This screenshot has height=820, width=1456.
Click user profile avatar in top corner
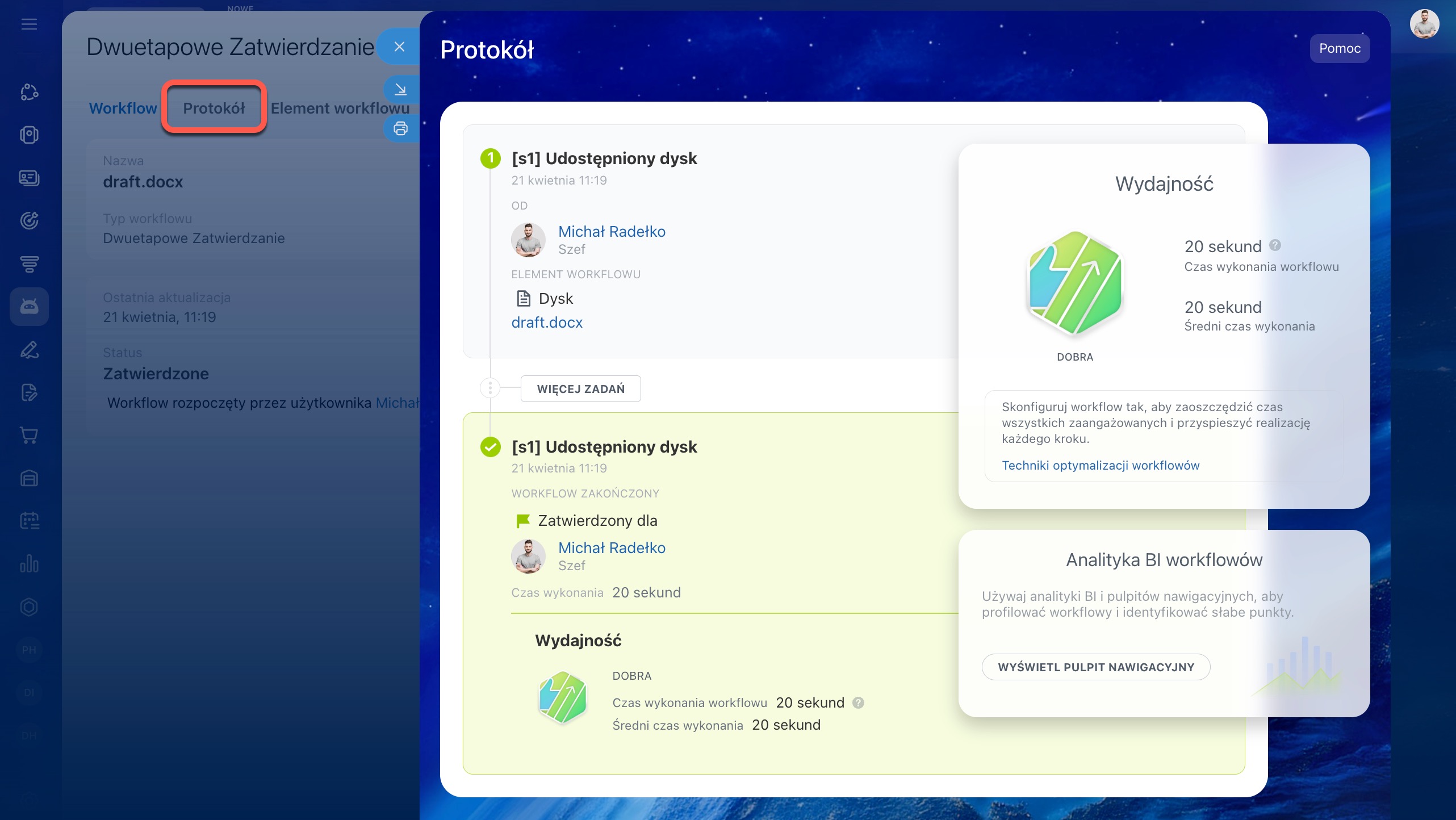[x=1424, y=24]
